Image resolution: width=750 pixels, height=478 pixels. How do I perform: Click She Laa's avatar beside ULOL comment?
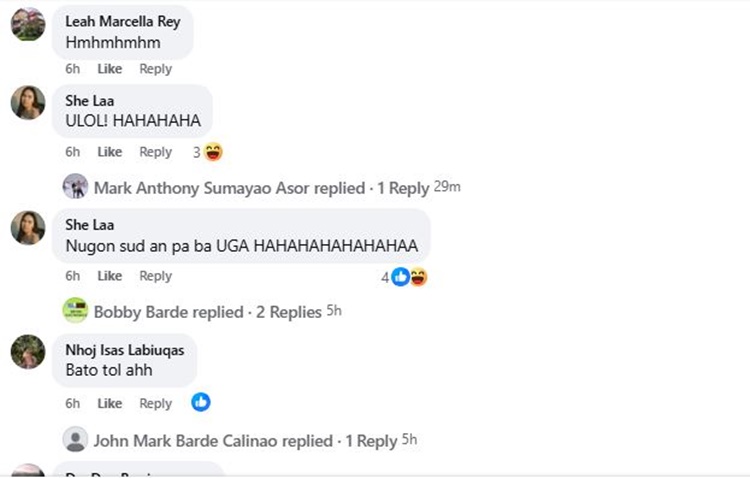27,103
